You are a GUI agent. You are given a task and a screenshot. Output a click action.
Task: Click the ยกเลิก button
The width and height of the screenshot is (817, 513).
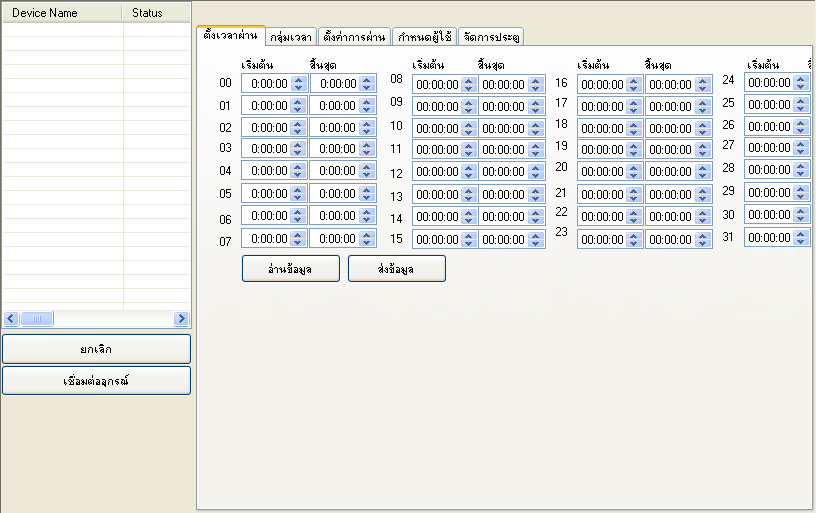click(x=96, y=349)
